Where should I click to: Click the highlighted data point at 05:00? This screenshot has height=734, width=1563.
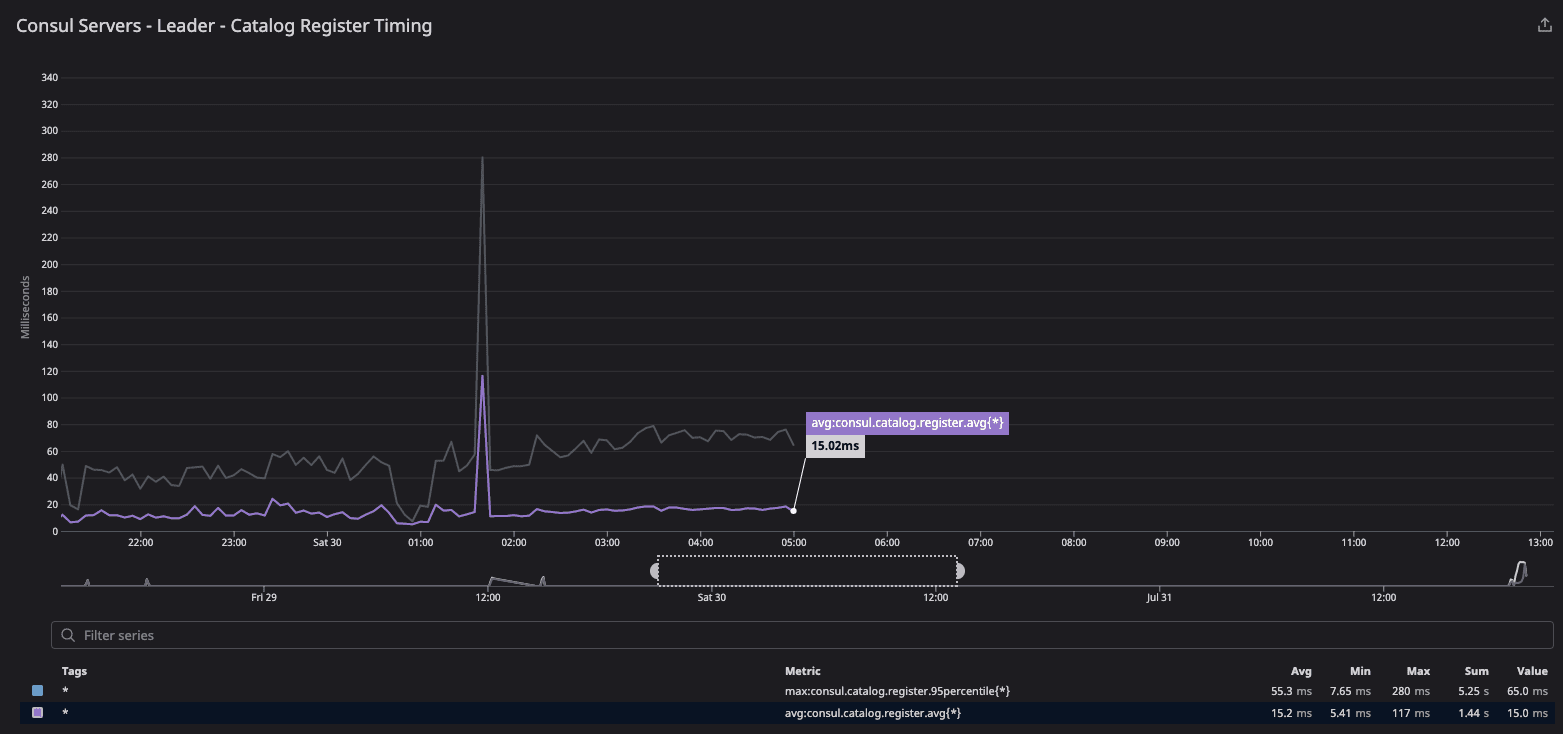(793, 511)
